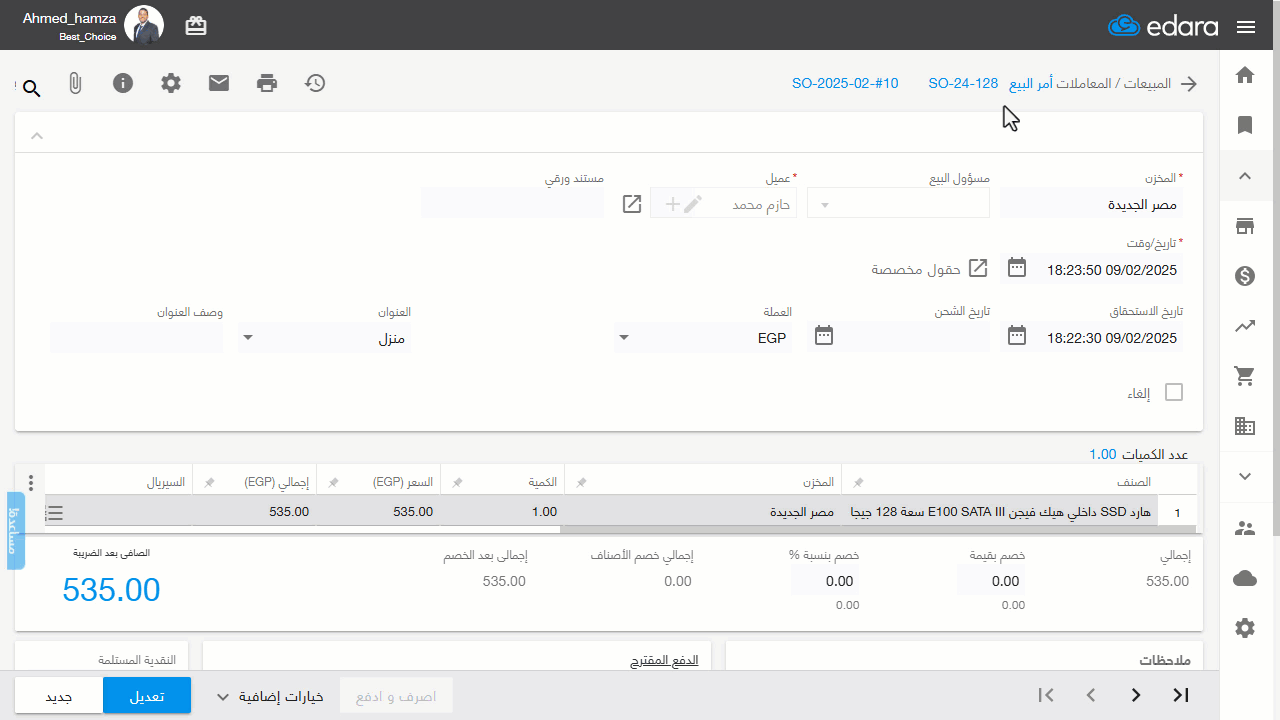
Task: View document history clock icon
Action: pos(315,83)
